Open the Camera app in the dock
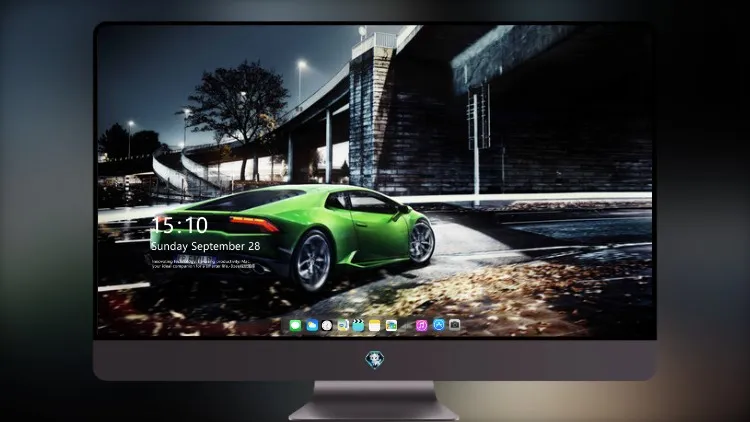The width and height of the screenshot is (750, 422). pyautogui.click(x=454, y=325)
